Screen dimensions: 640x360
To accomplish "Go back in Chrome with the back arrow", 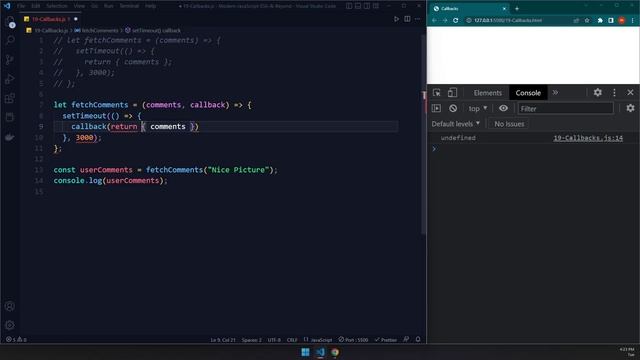I will click(x=434, y=20).
